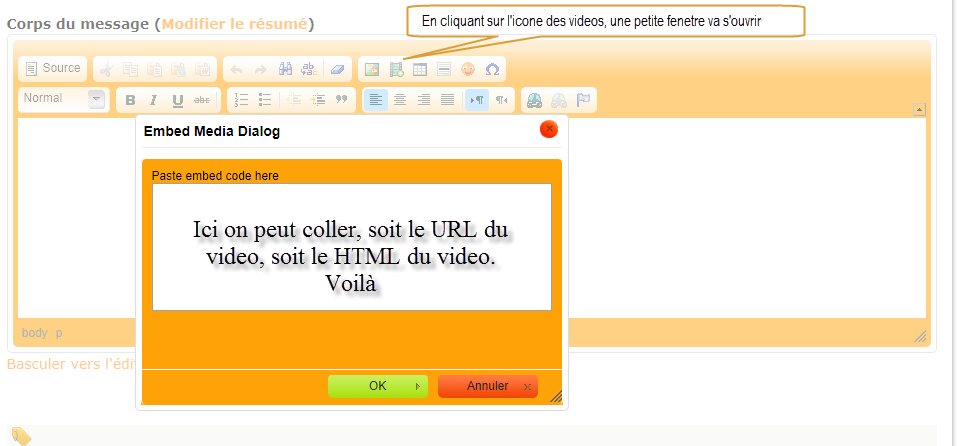Align text right

(x=424, y=100)
